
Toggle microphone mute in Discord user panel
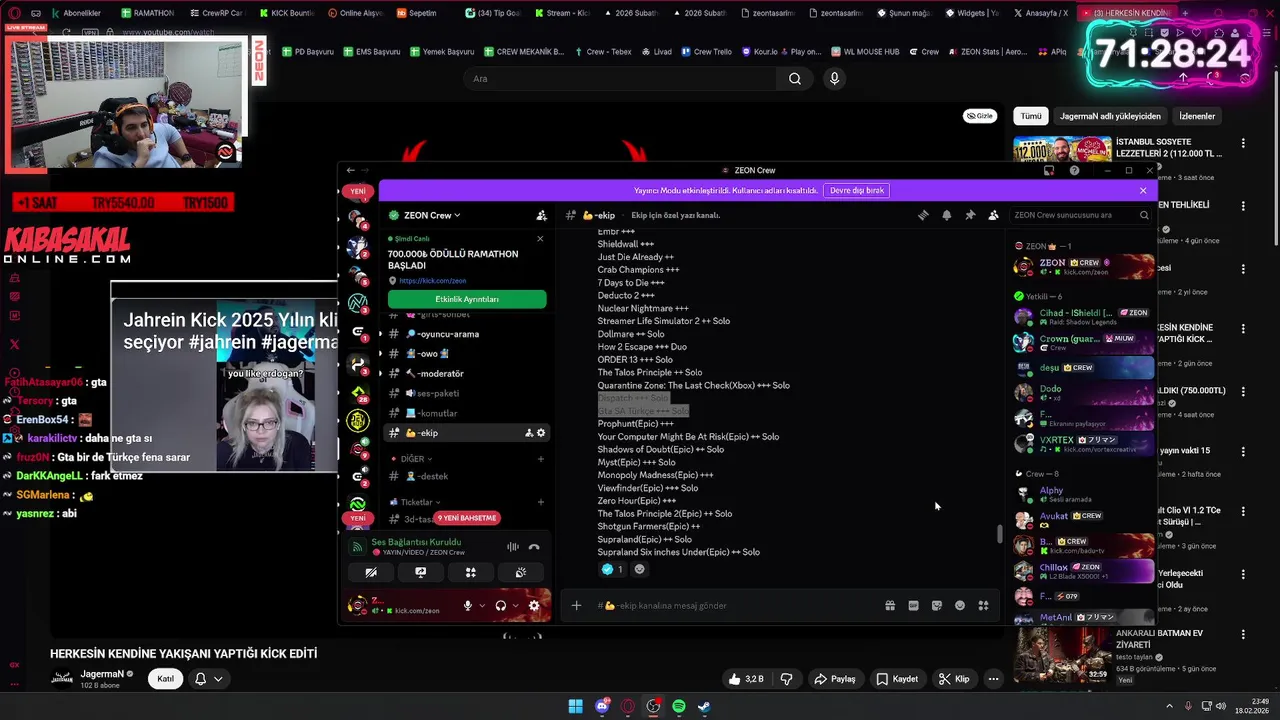pos(467,606)
